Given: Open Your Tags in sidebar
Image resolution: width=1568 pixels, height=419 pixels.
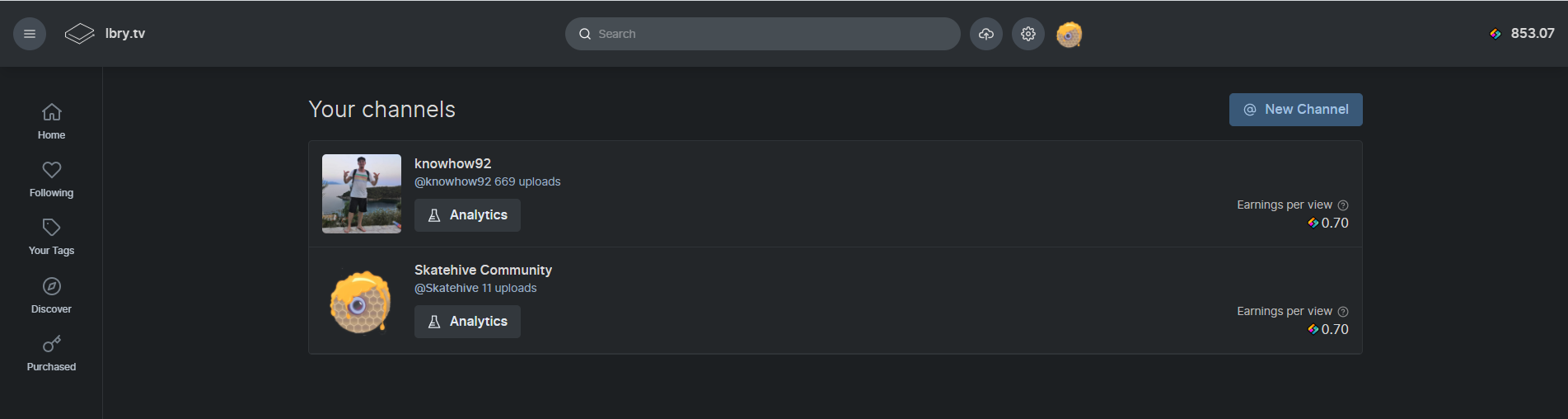Looking at the screenshot, I should coord(51,237).
